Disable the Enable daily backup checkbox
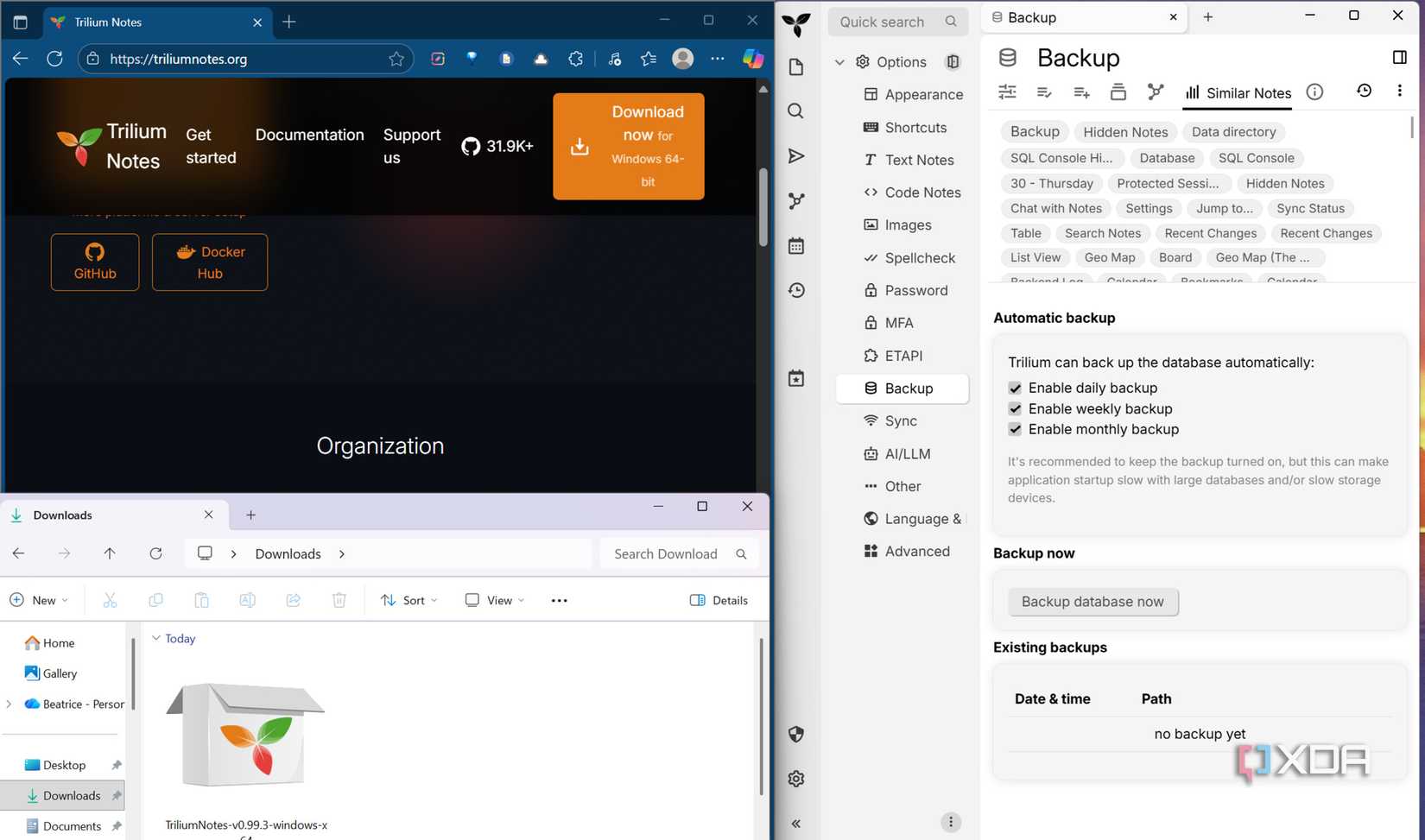1425x840 pixels. (x=1015, y=388)
